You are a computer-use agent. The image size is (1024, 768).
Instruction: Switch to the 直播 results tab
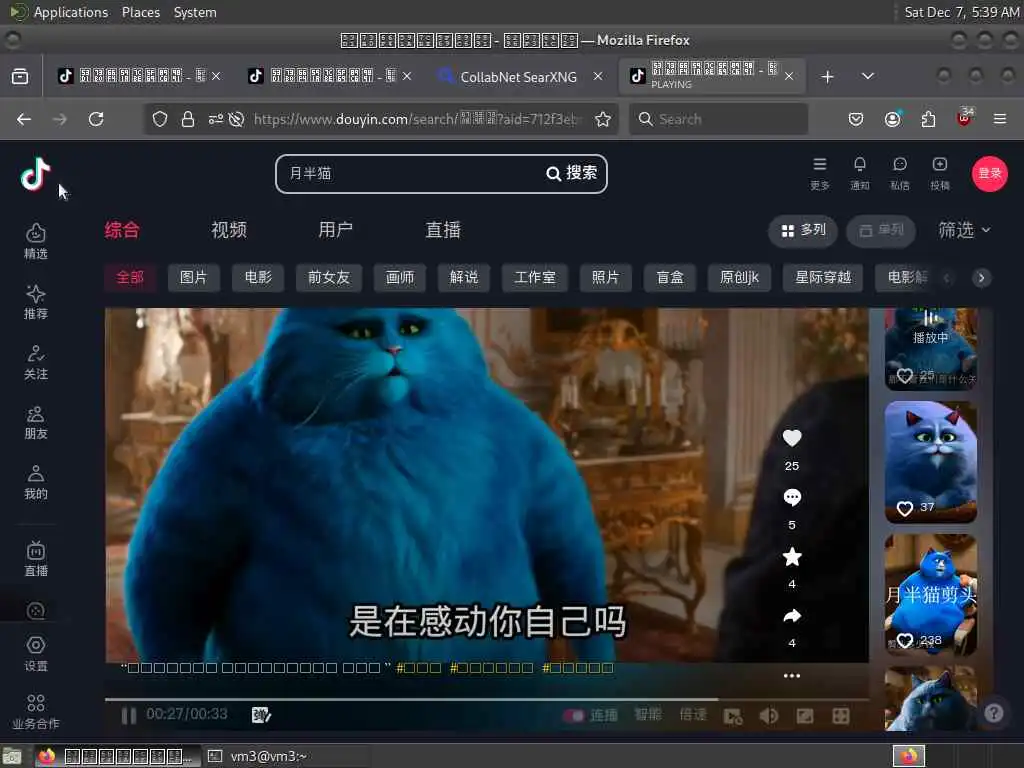[x=443, y=230]
